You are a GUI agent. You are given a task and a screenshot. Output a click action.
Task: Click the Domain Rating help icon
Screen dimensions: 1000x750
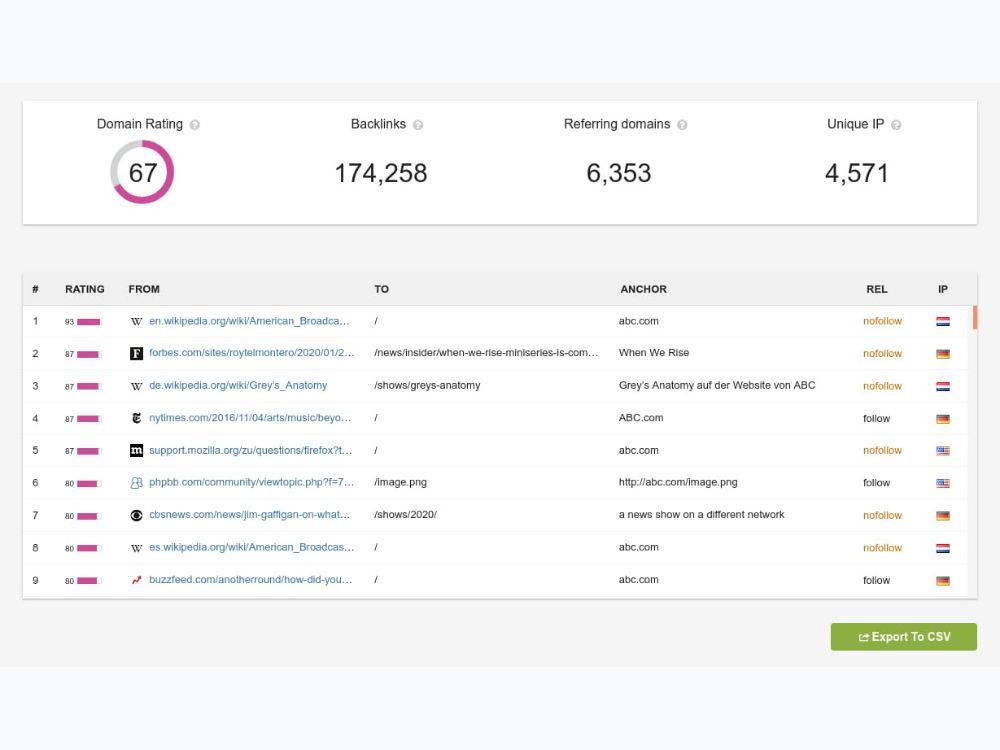(195, 125)
